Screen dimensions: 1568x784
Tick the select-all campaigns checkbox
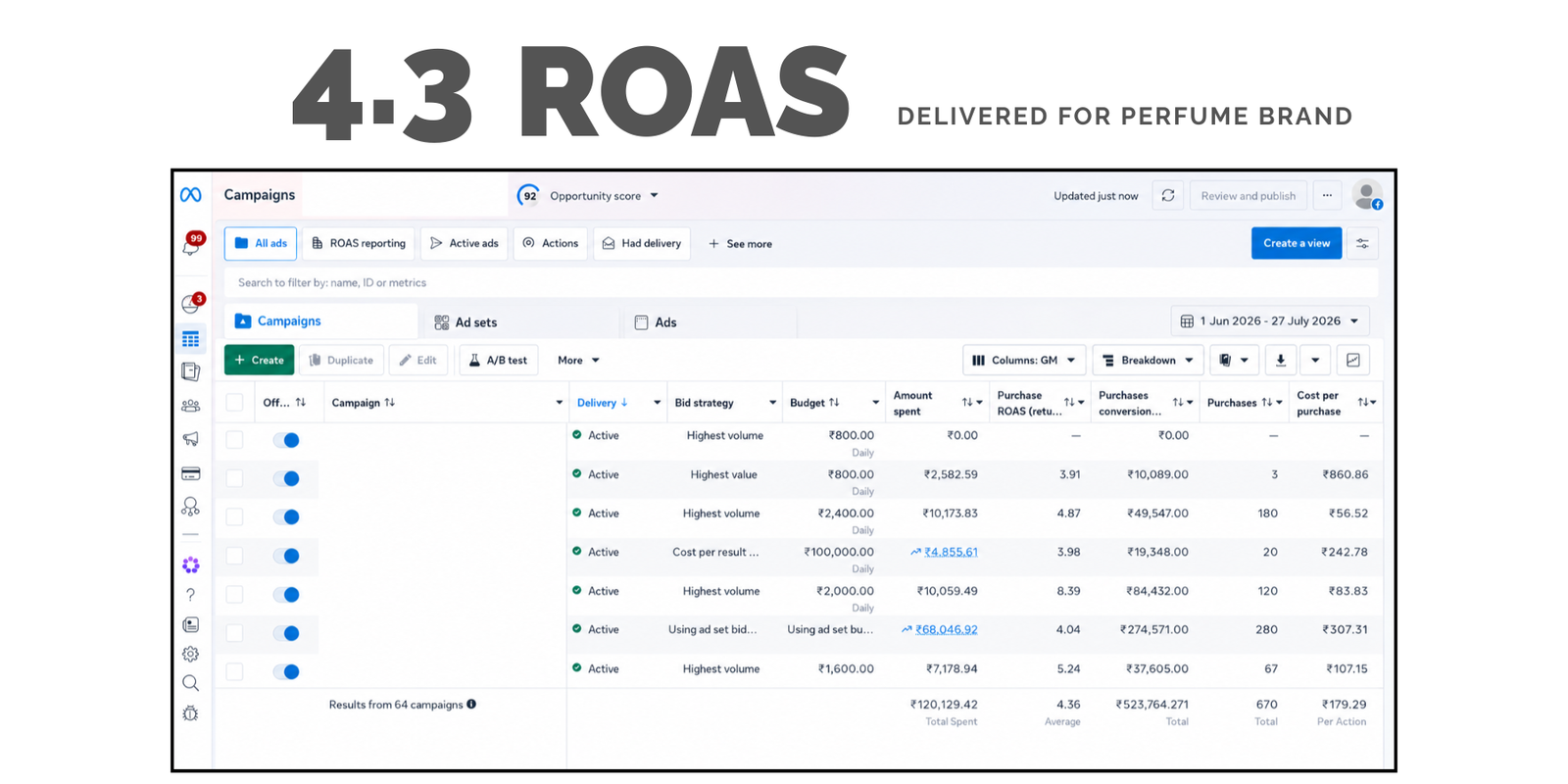pos(234,403)
